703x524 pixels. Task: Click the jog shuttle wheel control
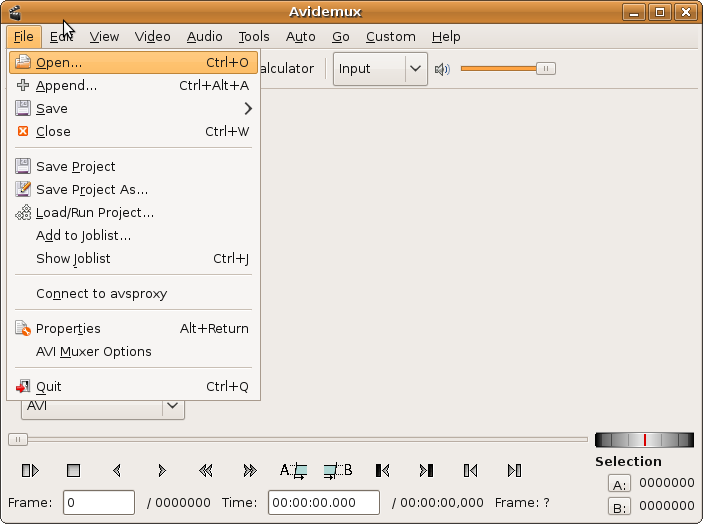644,440
